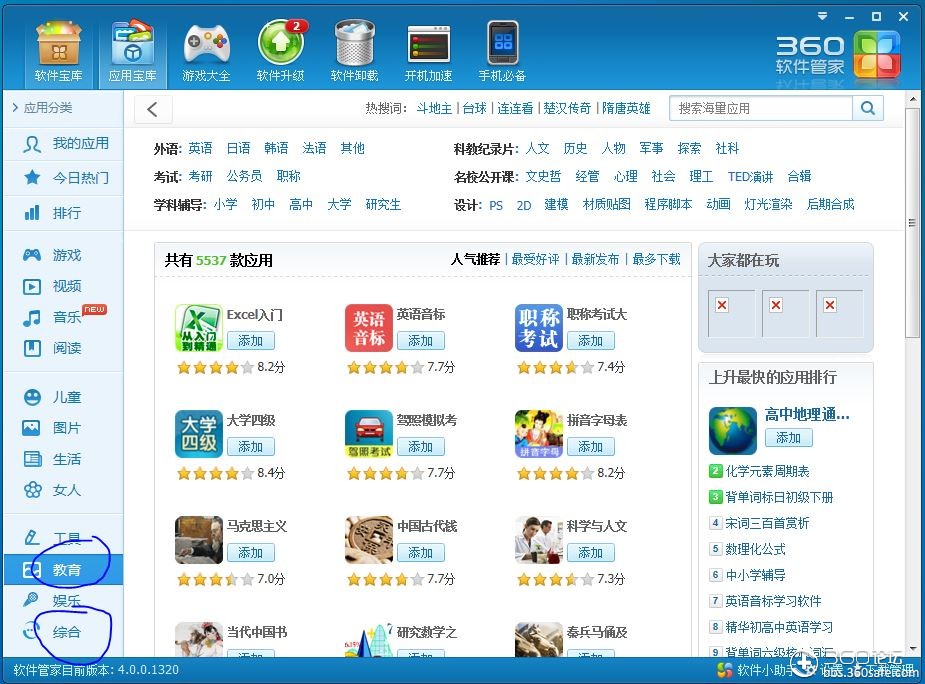The height and width of the screenshot is (684, 925).
Task: Click the vertical scrollbar thumb
Action: (x=912, y=223)
